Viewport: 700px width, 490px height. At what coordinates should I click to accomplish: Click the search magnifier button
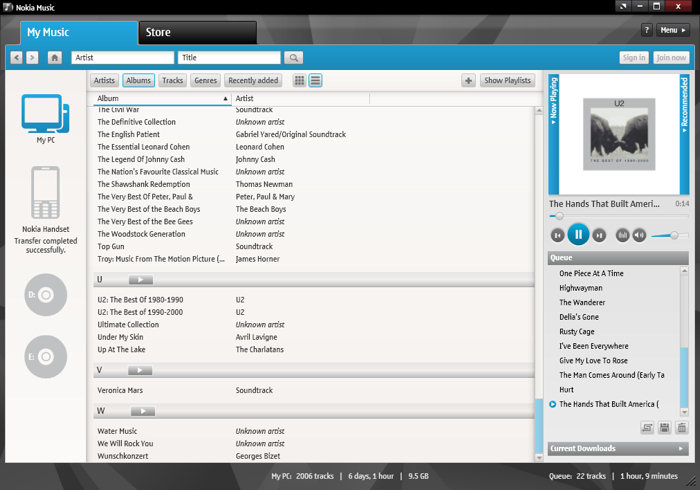click(293, 58)
